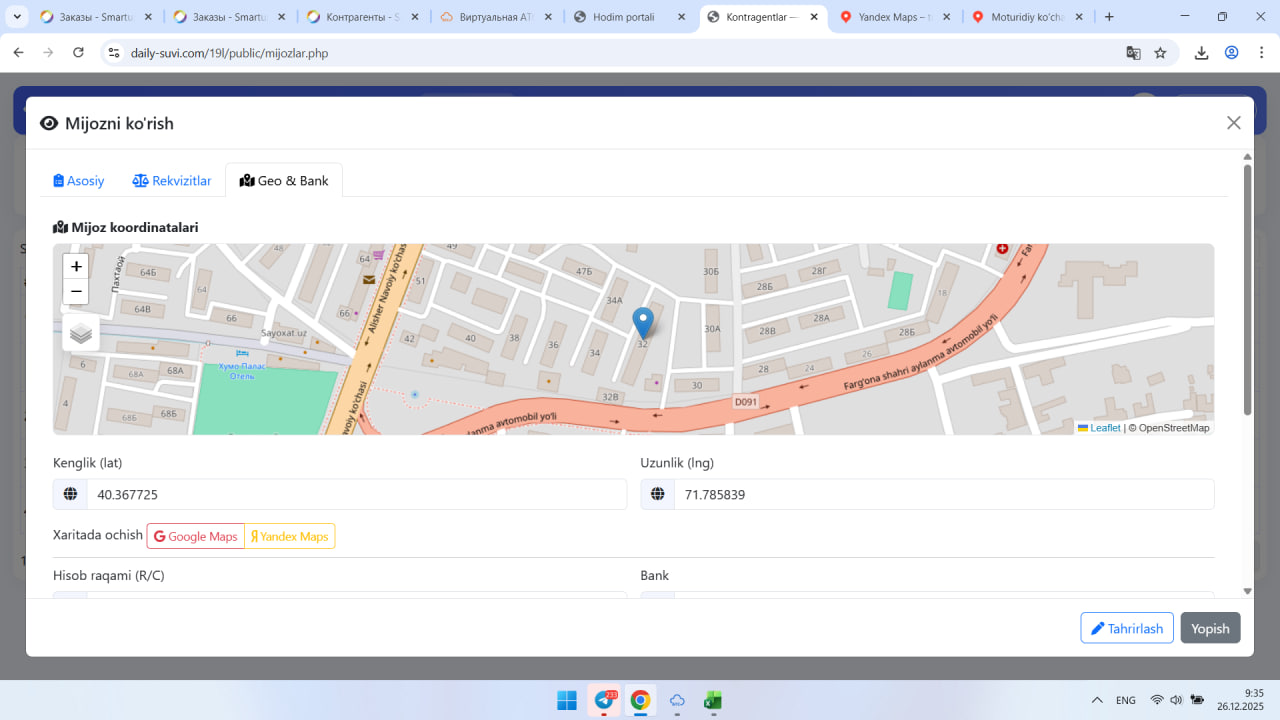Open the Chrome downloads icon
This screenshot has height=720, width=1280.
(1202, 53)
